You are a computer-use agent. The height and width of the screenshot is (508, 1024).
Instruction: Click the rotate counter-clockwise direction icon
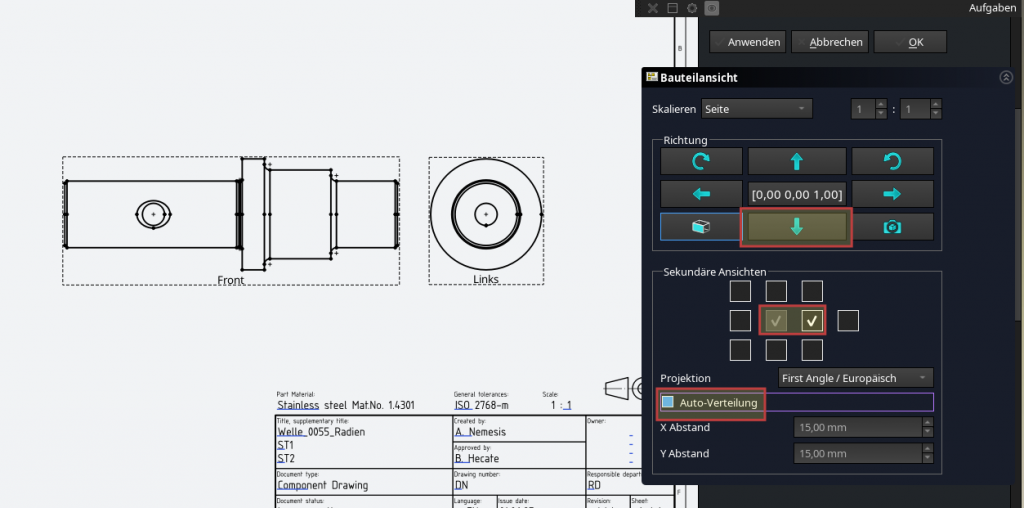(892, 161)
